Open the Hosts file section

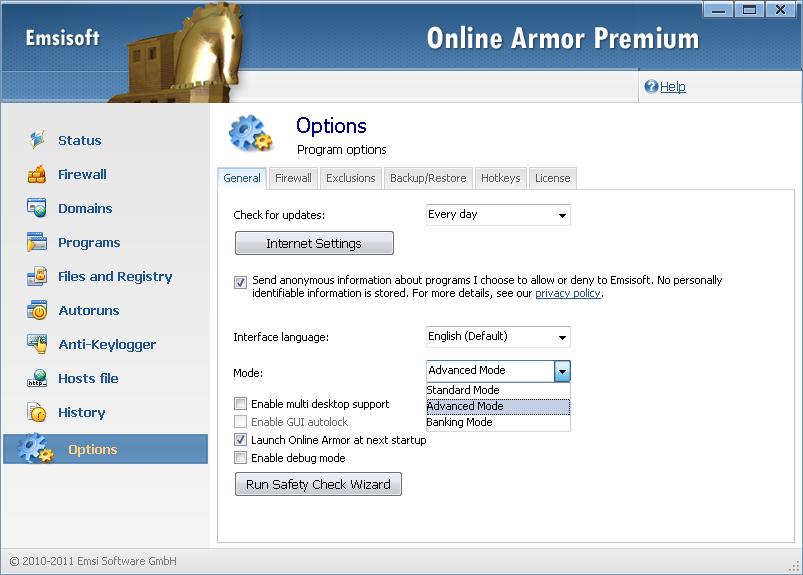click(88, 378)
